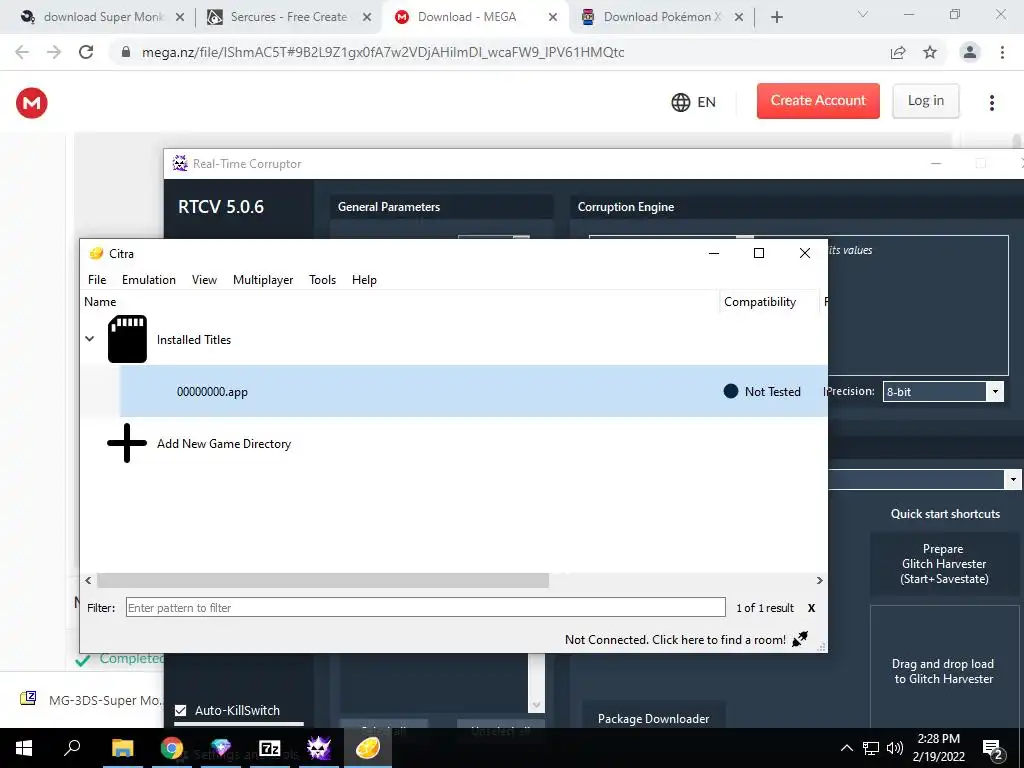Clear the filter with X button
1024x768 pixels.
point(811,607)
